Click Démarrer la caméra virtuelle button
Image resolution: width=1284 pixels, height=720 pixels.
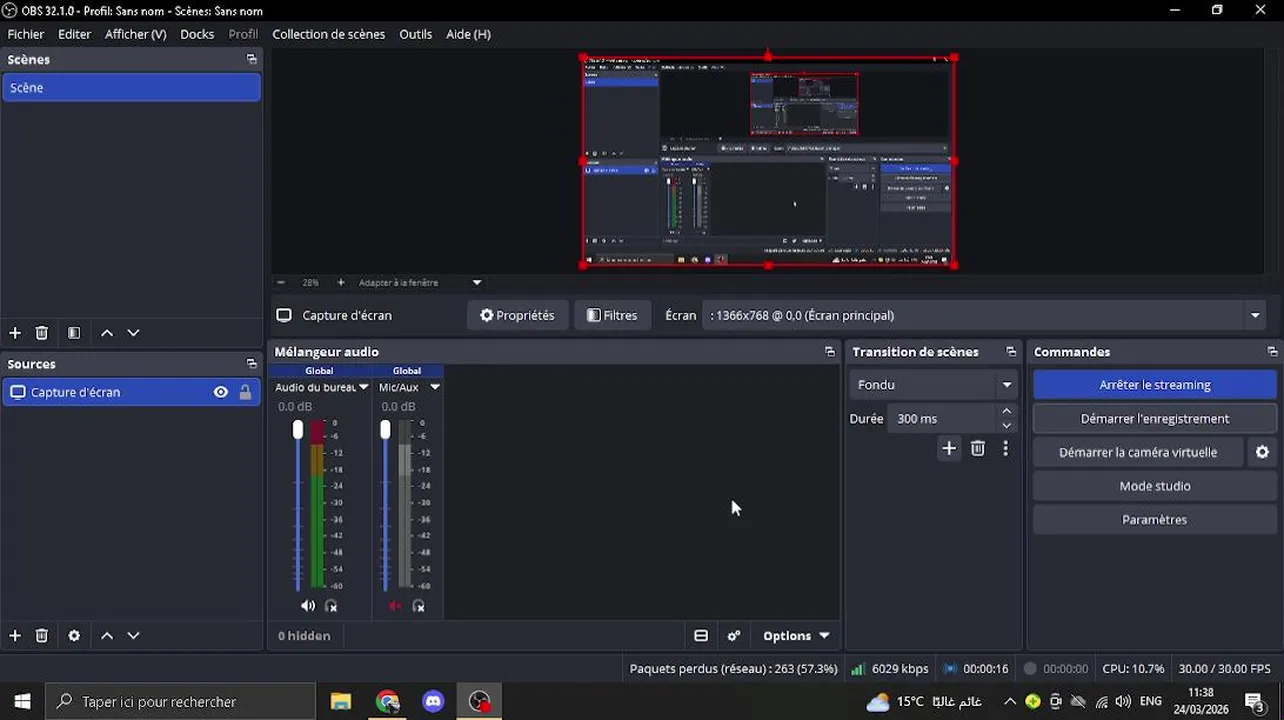click(1138, 453)
